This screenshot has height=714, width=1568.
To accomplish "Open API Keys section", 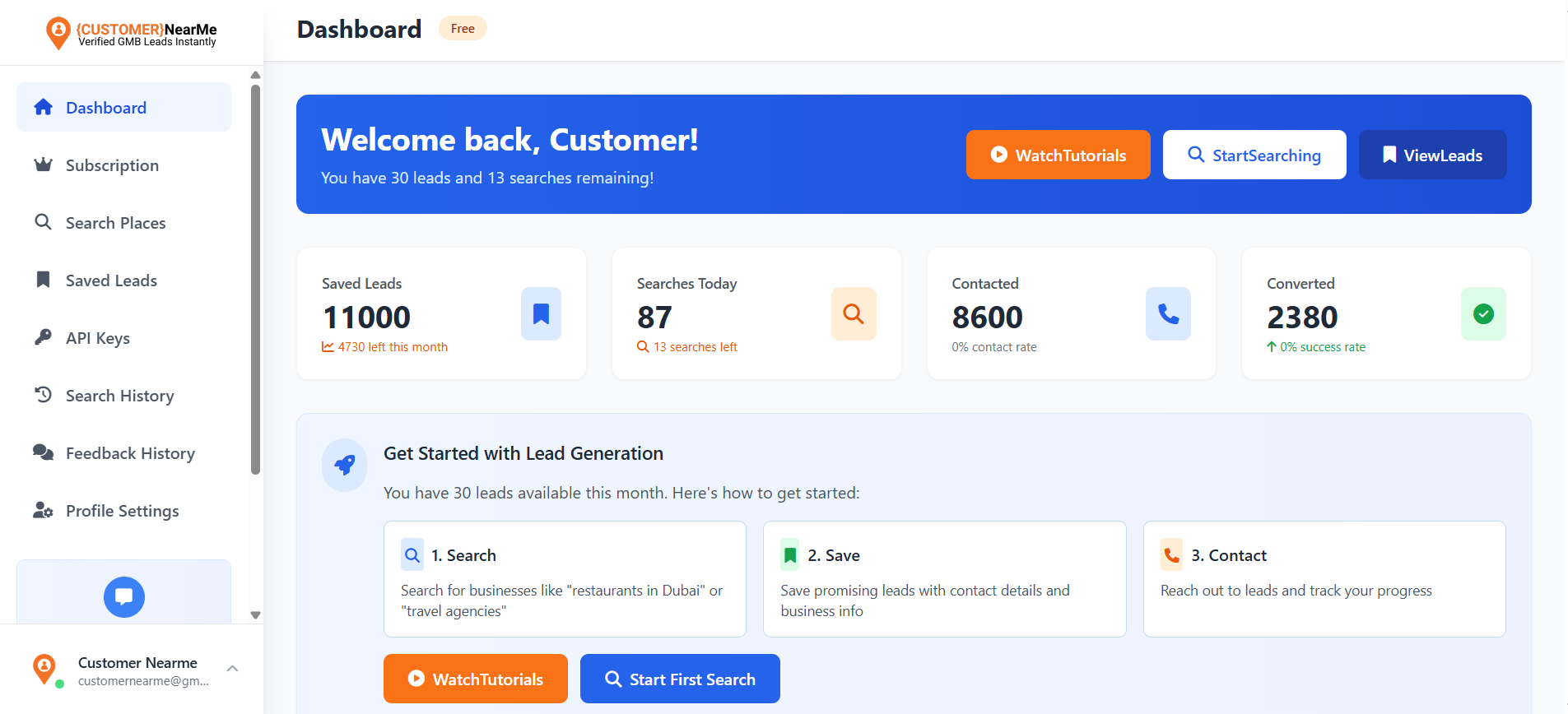I will 97,337.
